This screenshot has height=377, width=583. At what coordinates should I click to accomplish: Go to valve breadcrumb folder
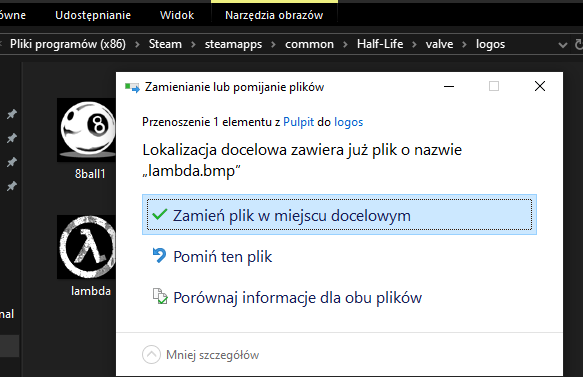(439, 44)
